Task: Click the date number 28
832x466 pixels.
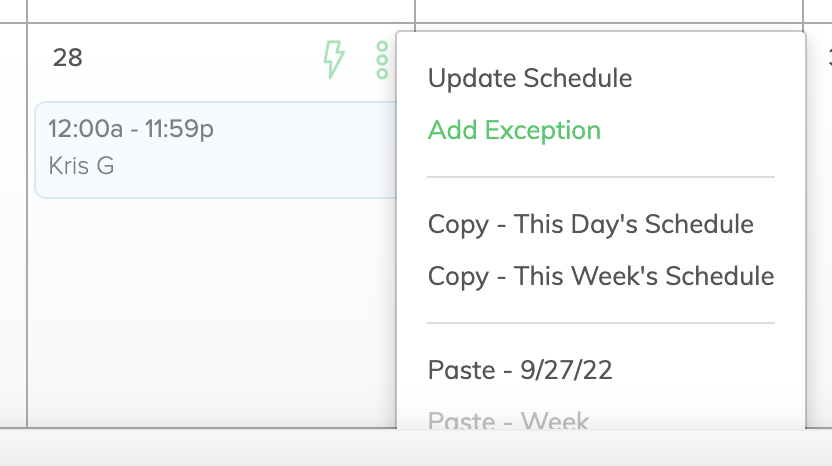Action: pyautogui.click(x=67, y=58)
